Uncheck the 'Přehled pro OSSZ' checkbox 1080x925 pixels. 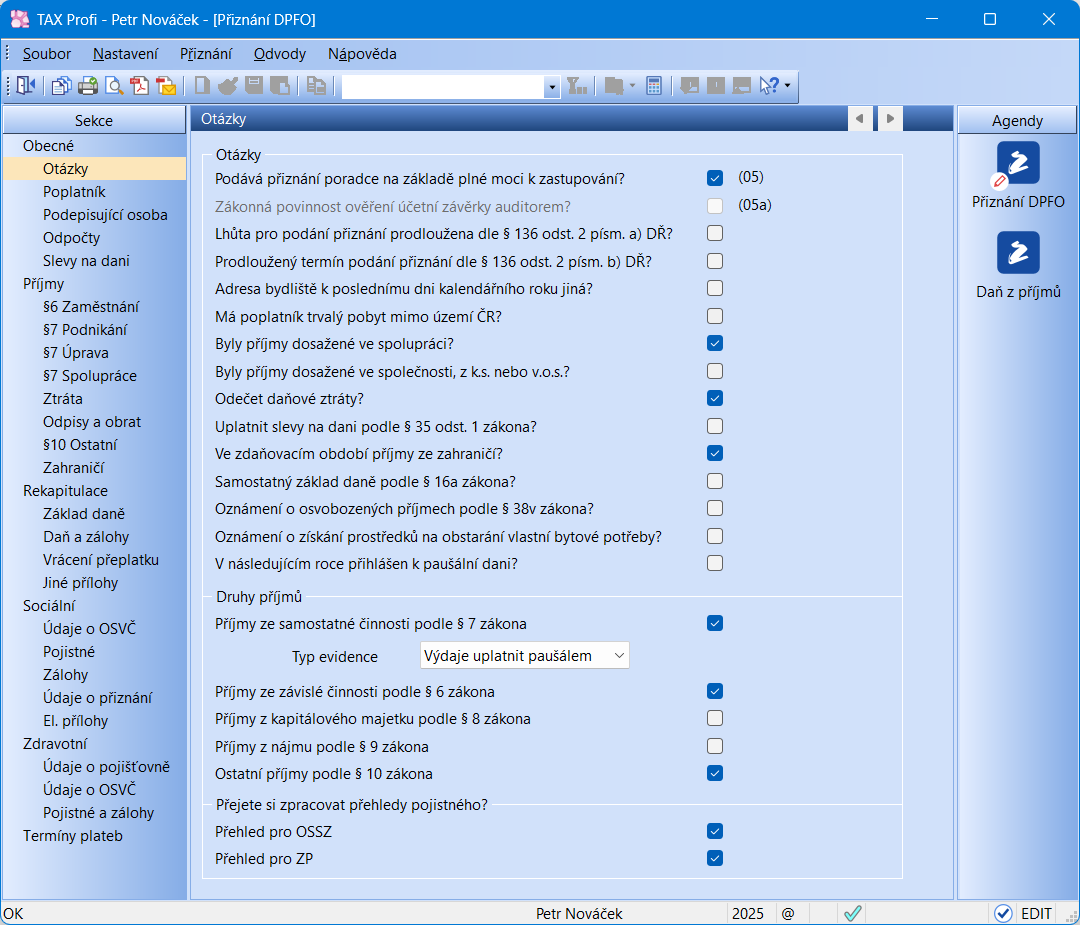[715, 831]
